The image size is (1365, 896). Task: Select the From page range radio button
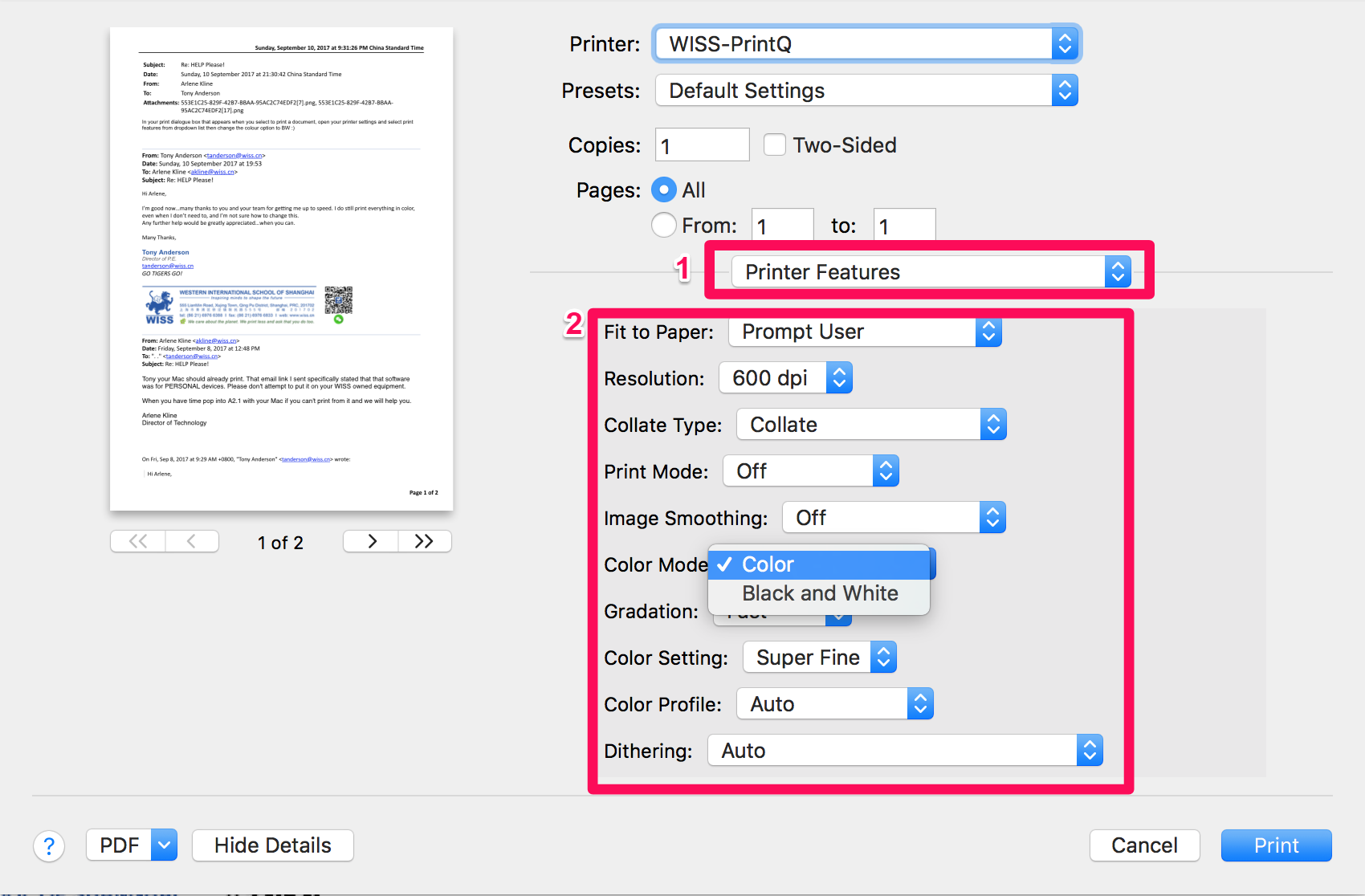click(664, 225)
